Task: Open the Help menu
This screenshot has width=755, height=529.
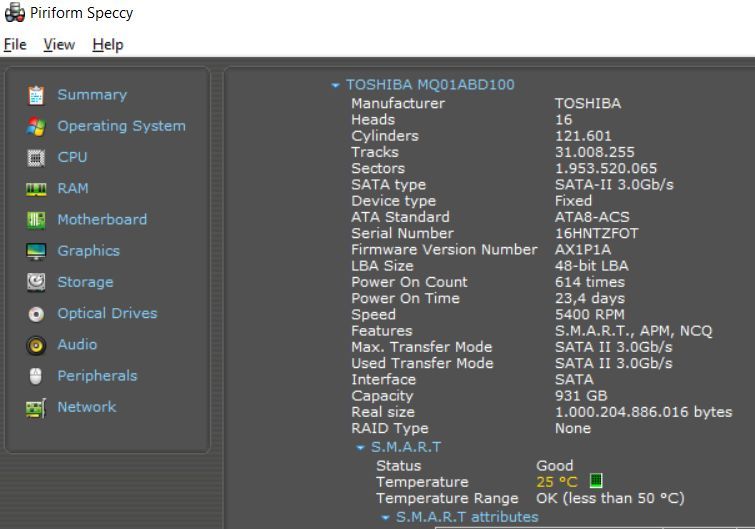Action: tap(107, 45)
